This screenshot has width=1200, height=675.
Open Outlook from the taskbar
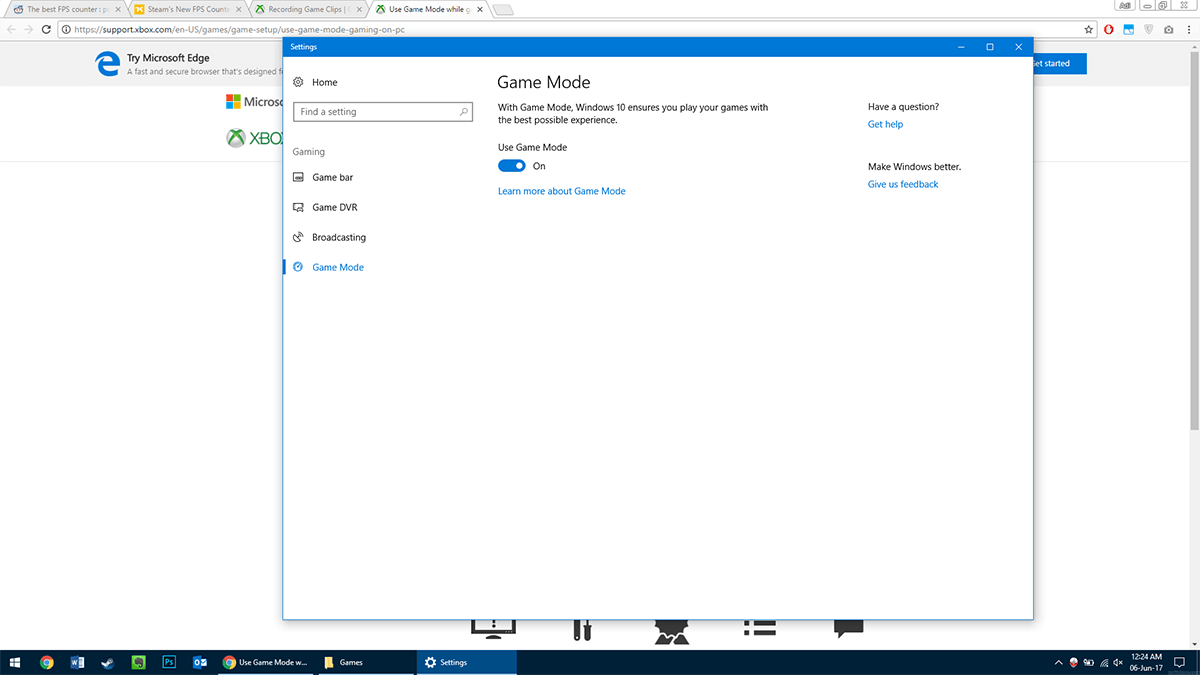click(x=200, y=662)
